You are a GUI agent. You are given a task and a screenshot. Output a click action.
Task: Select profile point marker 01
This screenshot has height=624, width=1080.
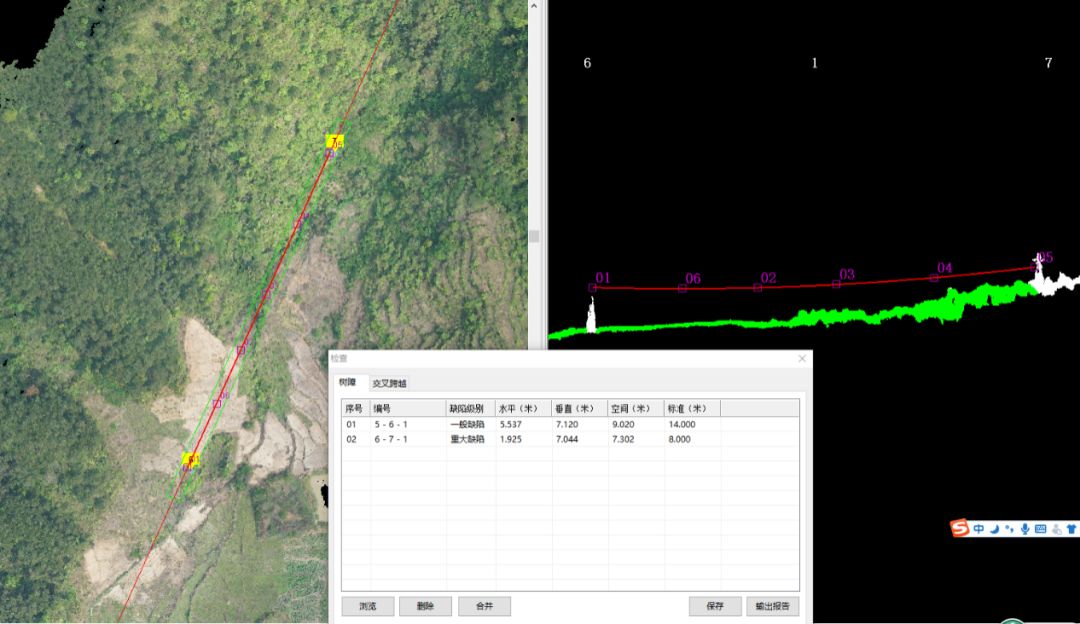point(593,287)
